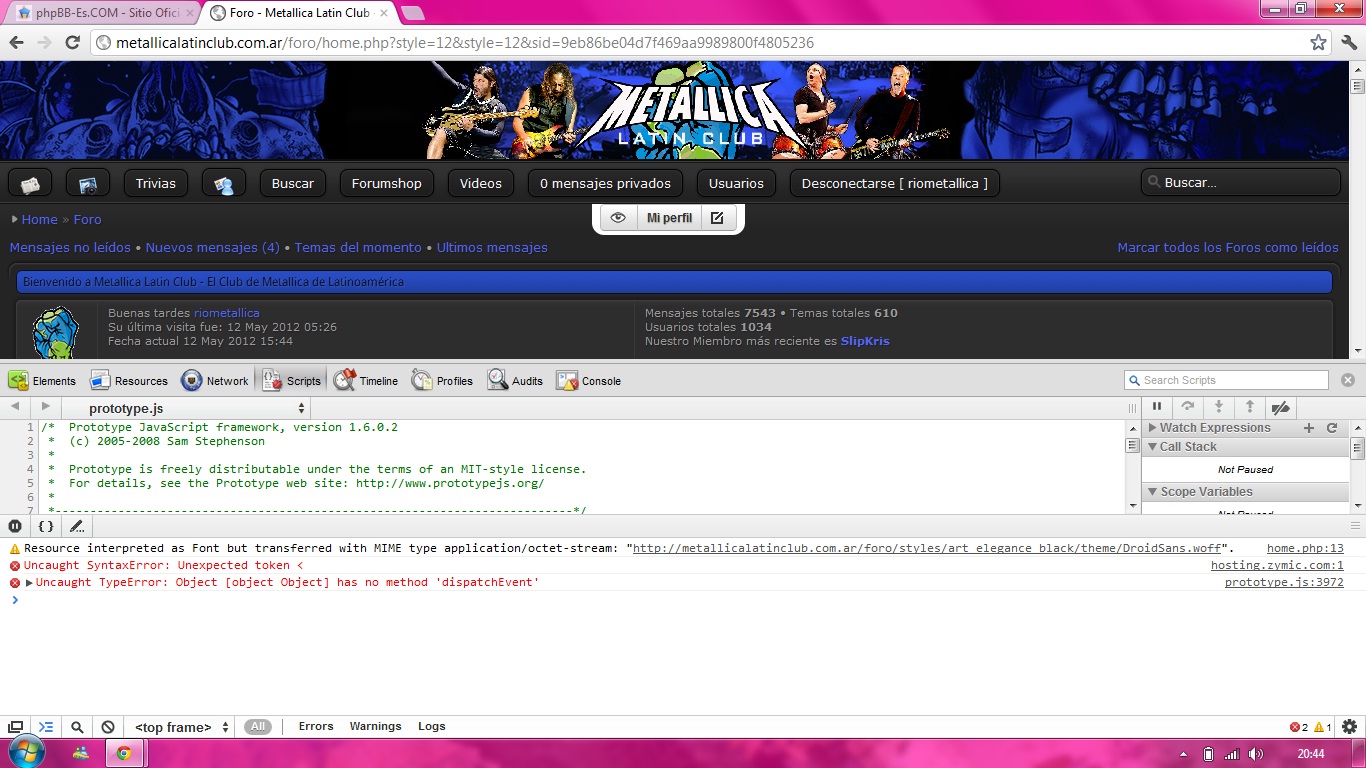1366x768 pixels.
Task: Filter console by Errors
Action: pyautogui.click(x=316, y=726)
